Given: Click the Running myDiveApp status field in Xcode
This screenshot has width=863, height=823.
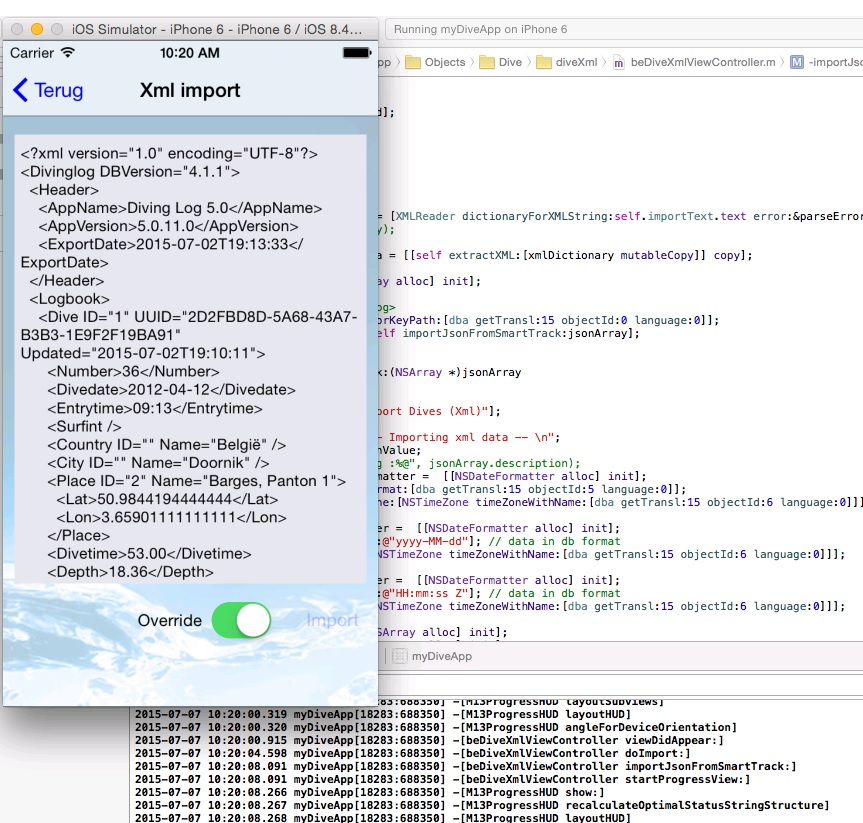Looking at the screenshot, I should pyautogui.click(x=624, y=29).
